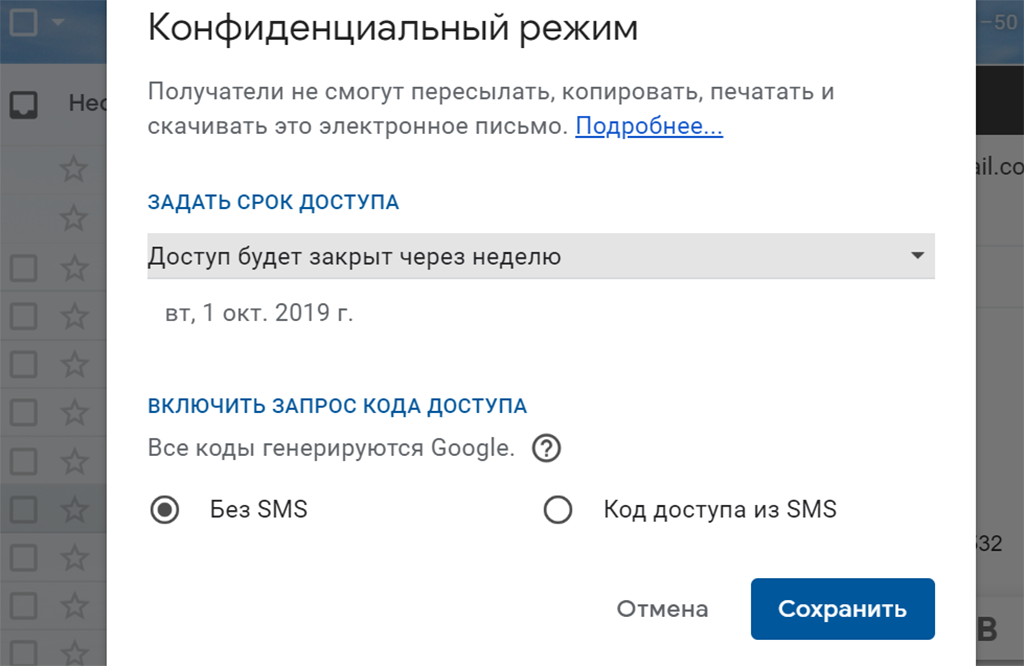The width and height of the screenshot is (1024, 666).
Task: Star the first email in the list
Action: pyautogui.click(x=73, y=169)
